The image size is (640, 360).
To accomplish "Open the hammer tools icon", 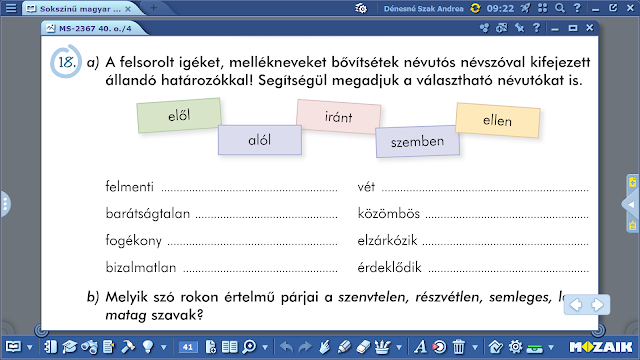I will (x=128, y=347).
